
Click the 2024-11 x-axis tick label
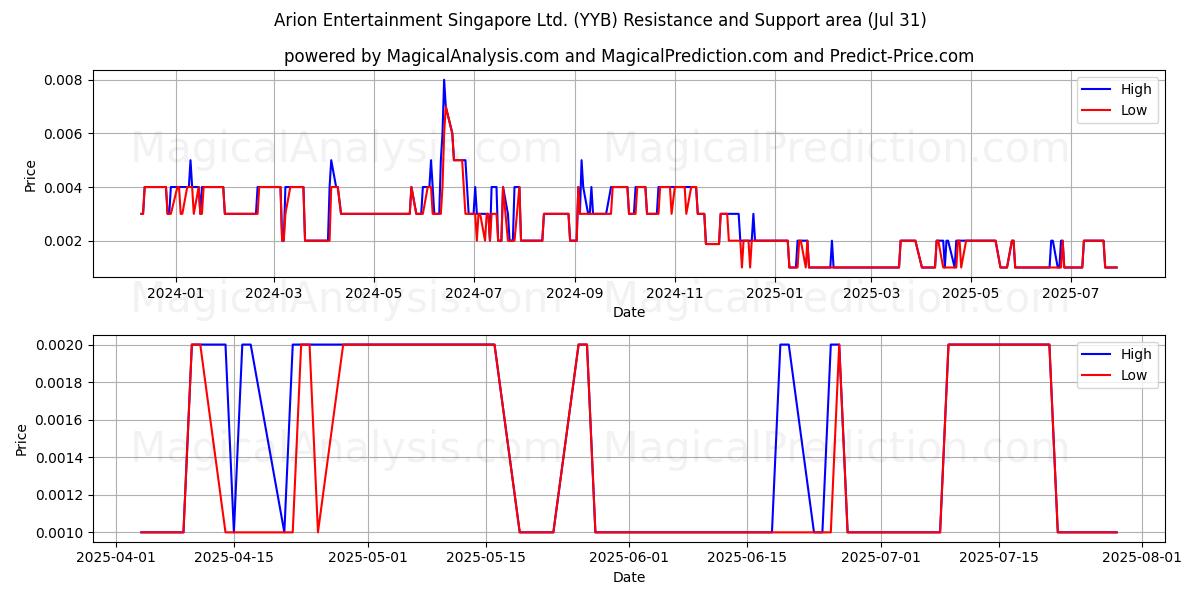(674, 293)
